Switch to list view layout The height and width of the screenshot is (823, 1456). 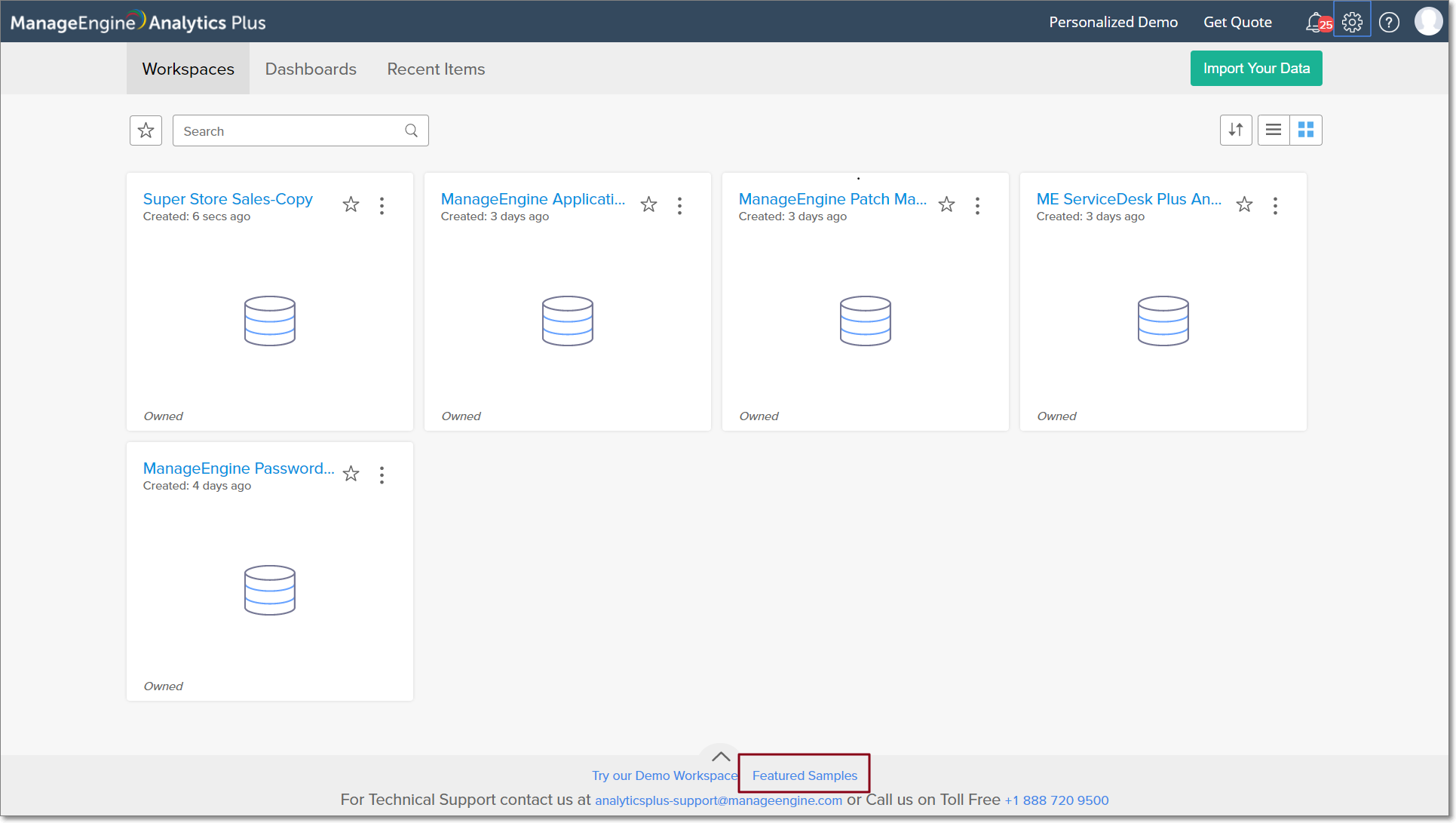point(1274,130)
